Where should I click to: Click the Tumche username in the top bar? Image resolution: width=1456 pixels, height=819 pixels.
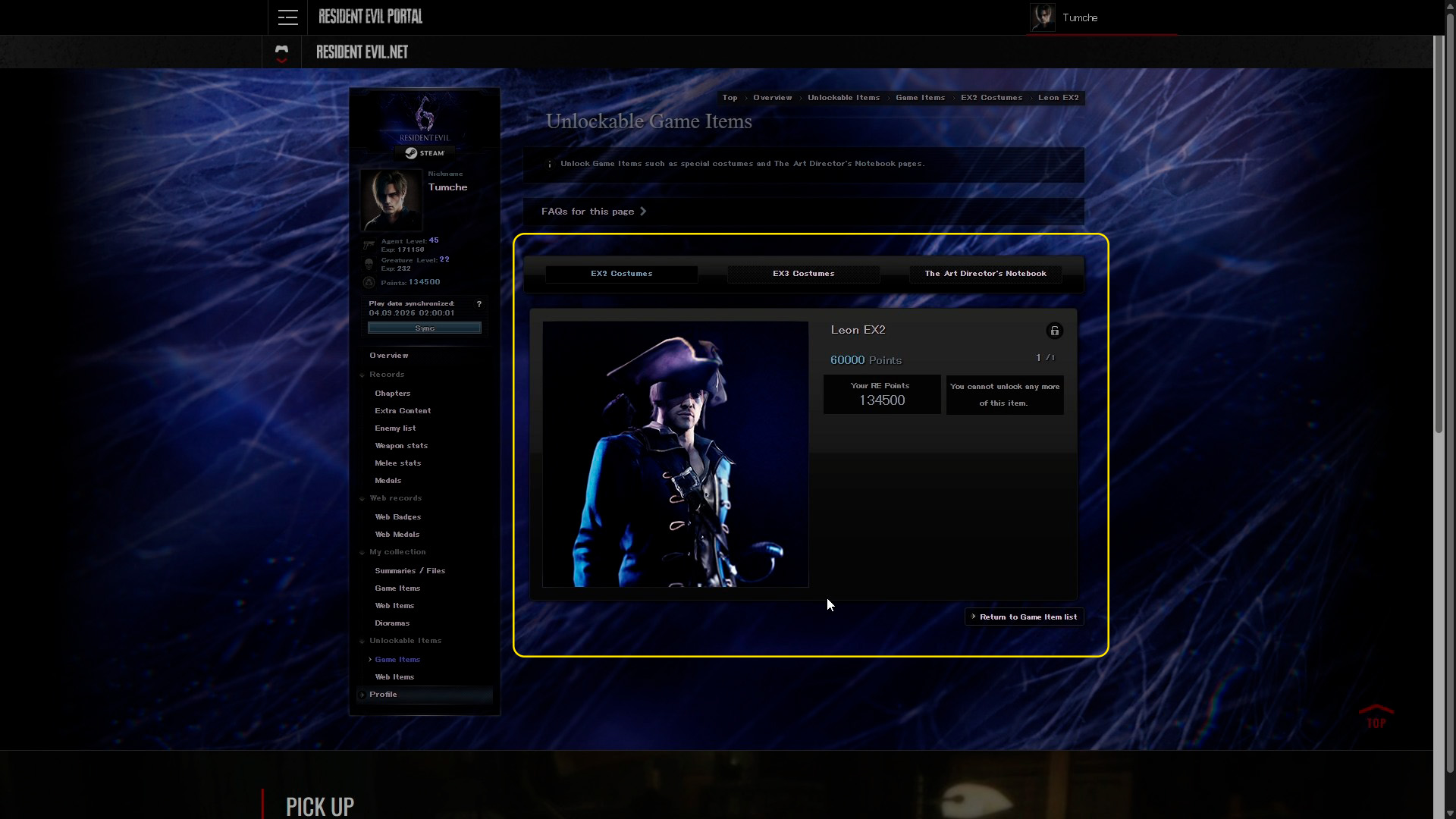click(x=1080, y=17)
